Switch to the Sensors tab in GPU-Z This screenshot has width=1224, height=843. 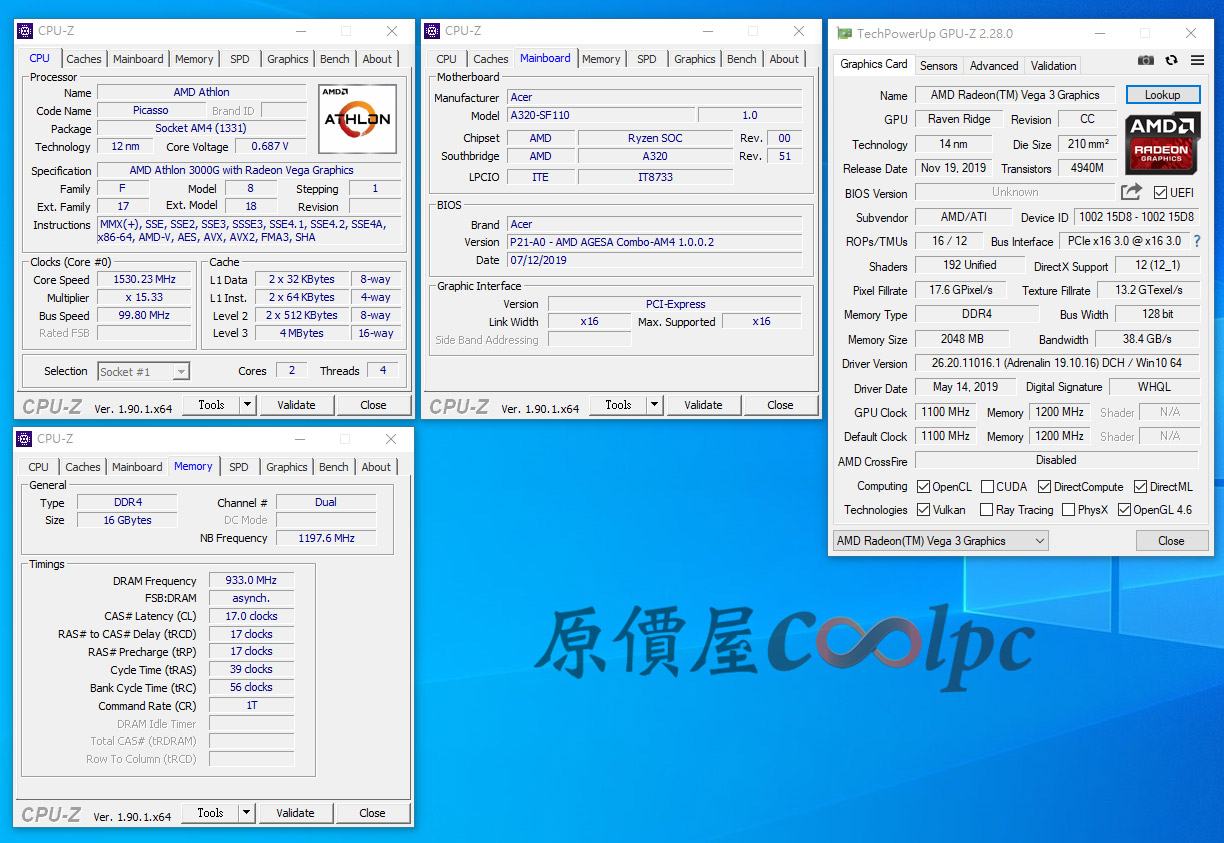(x=938, y=66)
